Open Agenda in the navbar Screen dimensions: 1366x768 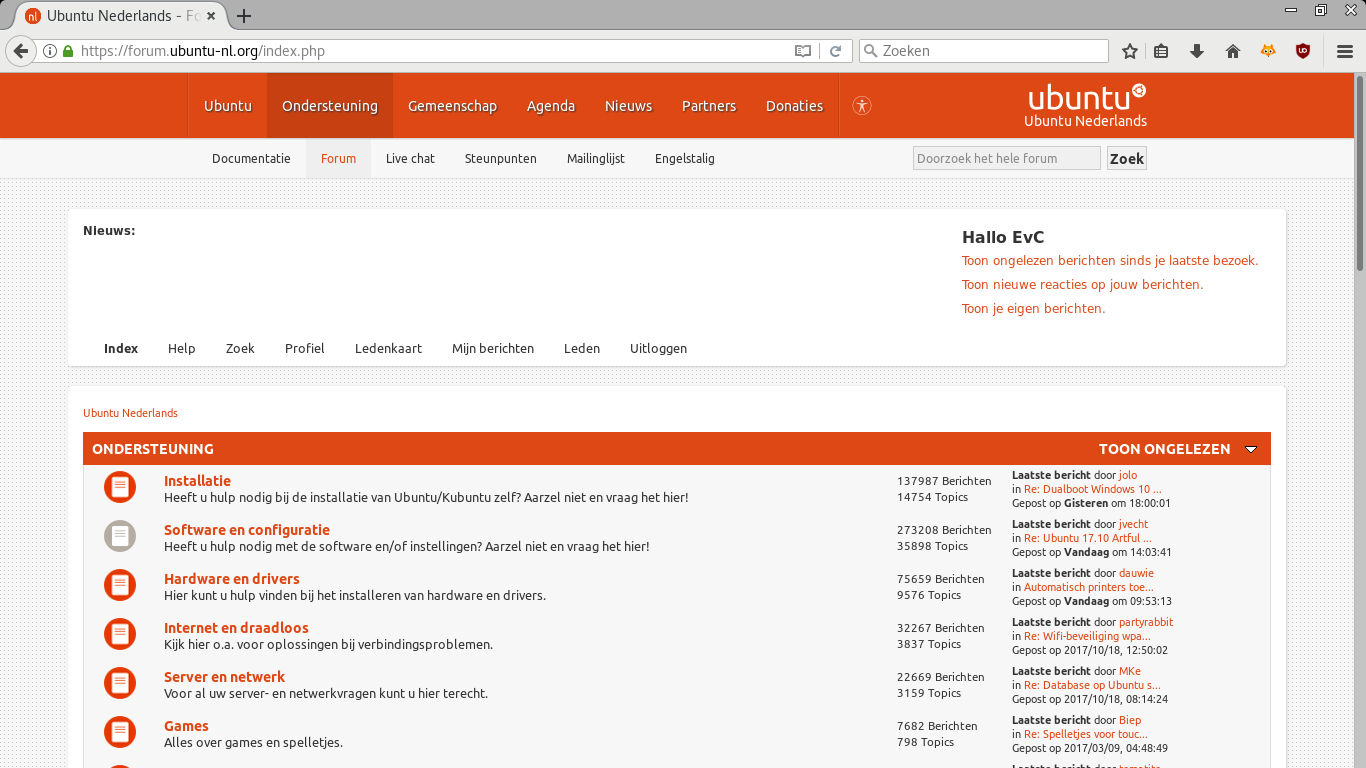(x=551, y=106)
